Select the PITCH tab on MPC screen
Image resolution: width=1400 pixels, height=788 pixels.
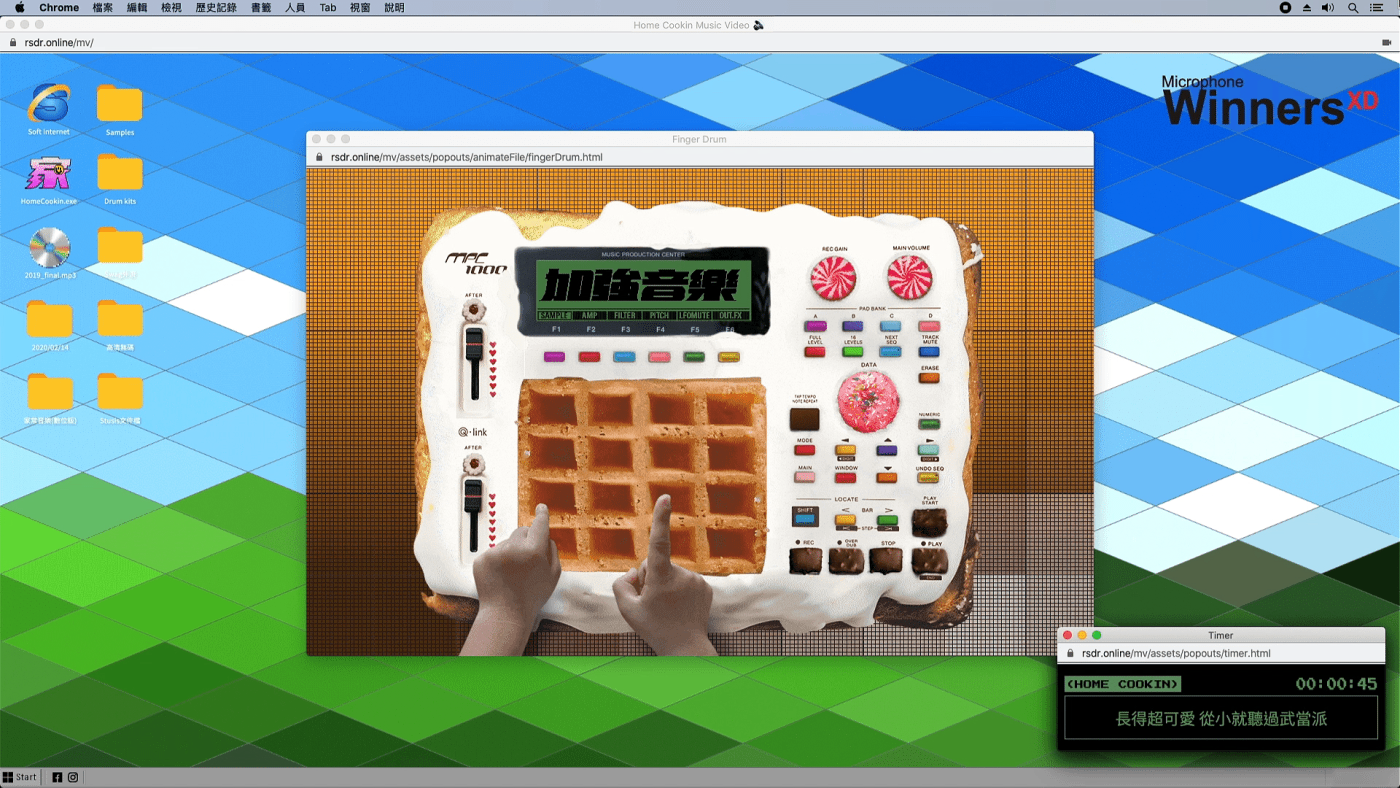[660, 316]
